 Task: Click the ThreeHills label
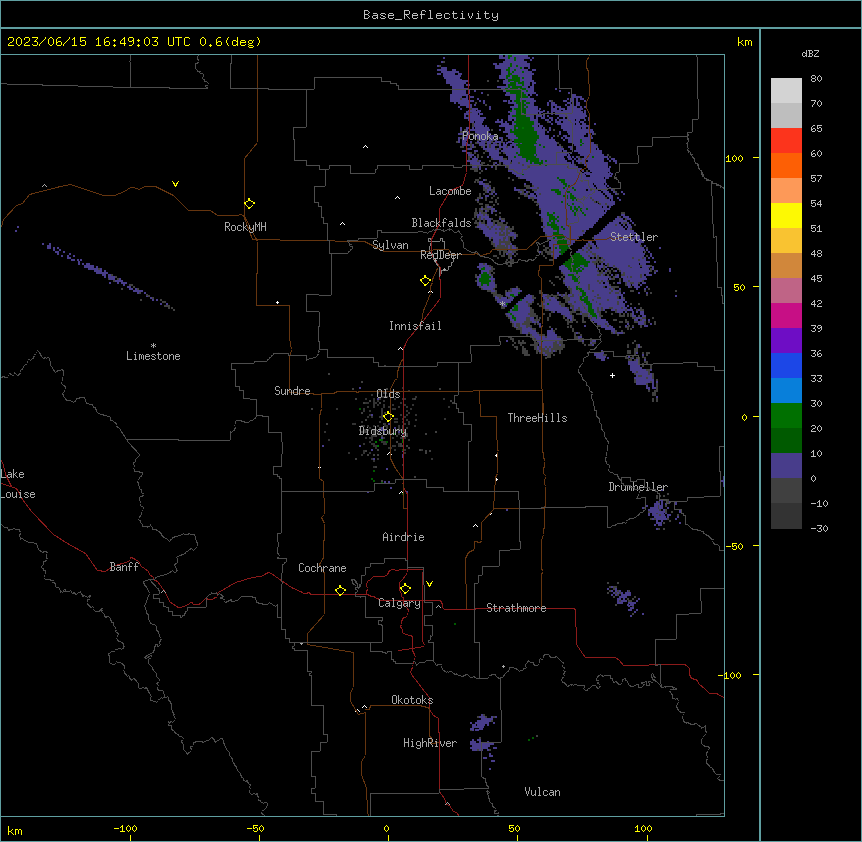coord(537,418)
